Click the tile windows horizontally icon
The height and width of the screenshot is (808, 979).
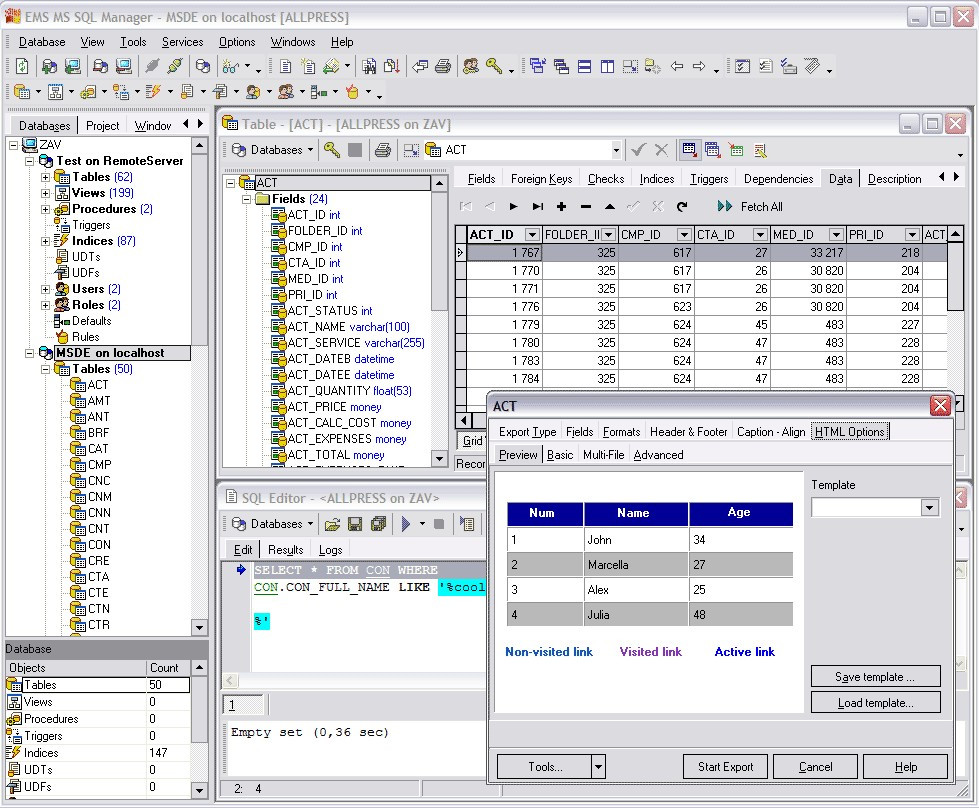[584, 66]
